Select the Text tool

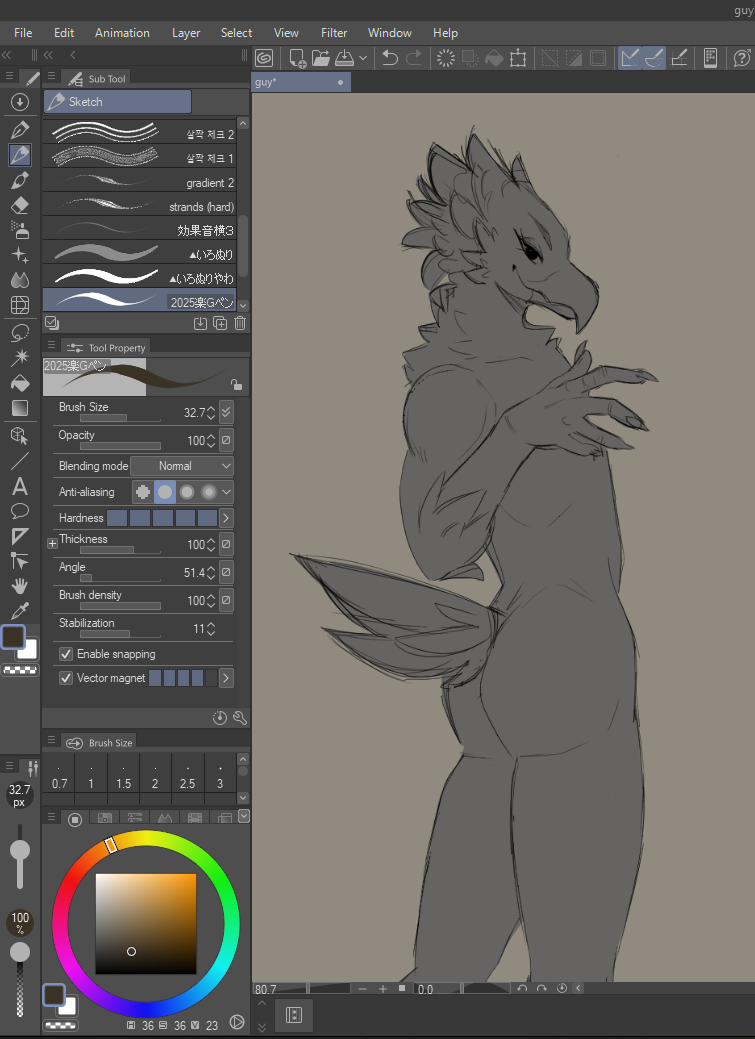20,487
